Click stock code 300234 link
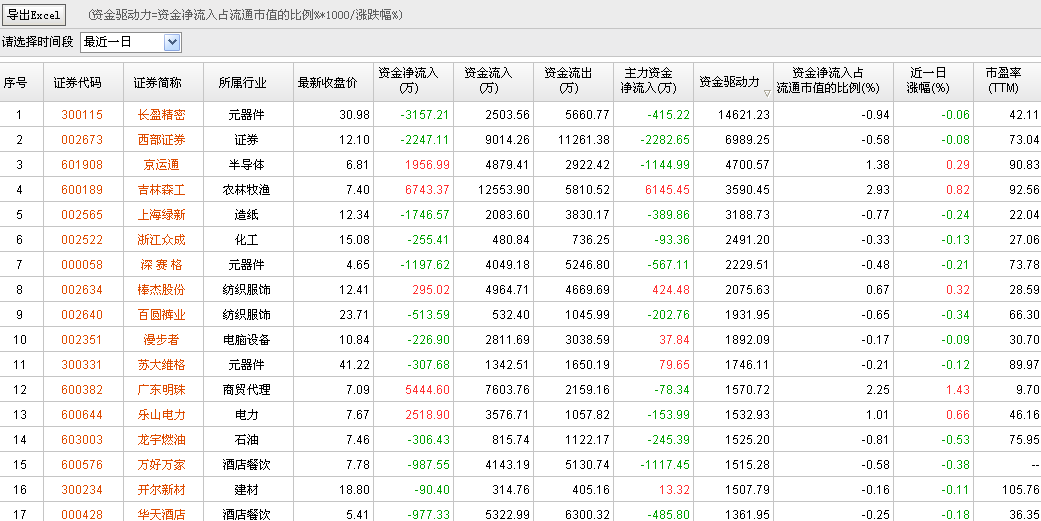The width and height of the screenshot is (1041, 521). (81, 490)
